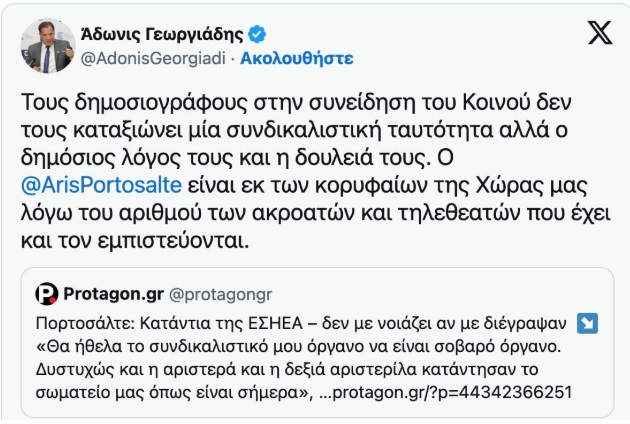The image size is (630, 424).
Task: Click the blue verified badge
Action: [x=257, y=34]
